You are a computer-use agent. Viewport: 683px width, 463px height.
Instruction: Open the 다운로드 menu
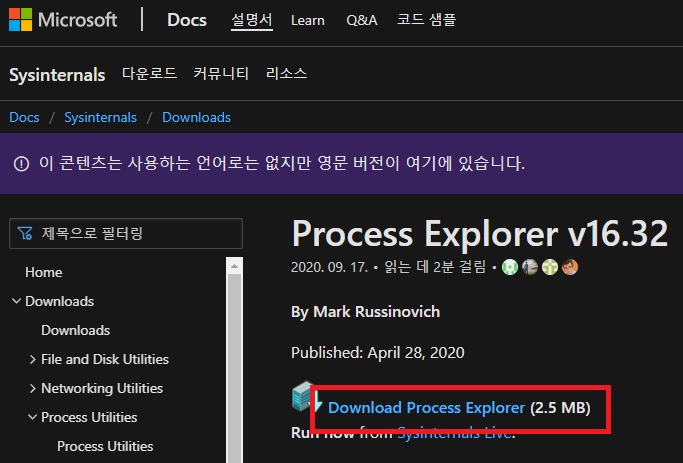[149, 73]
